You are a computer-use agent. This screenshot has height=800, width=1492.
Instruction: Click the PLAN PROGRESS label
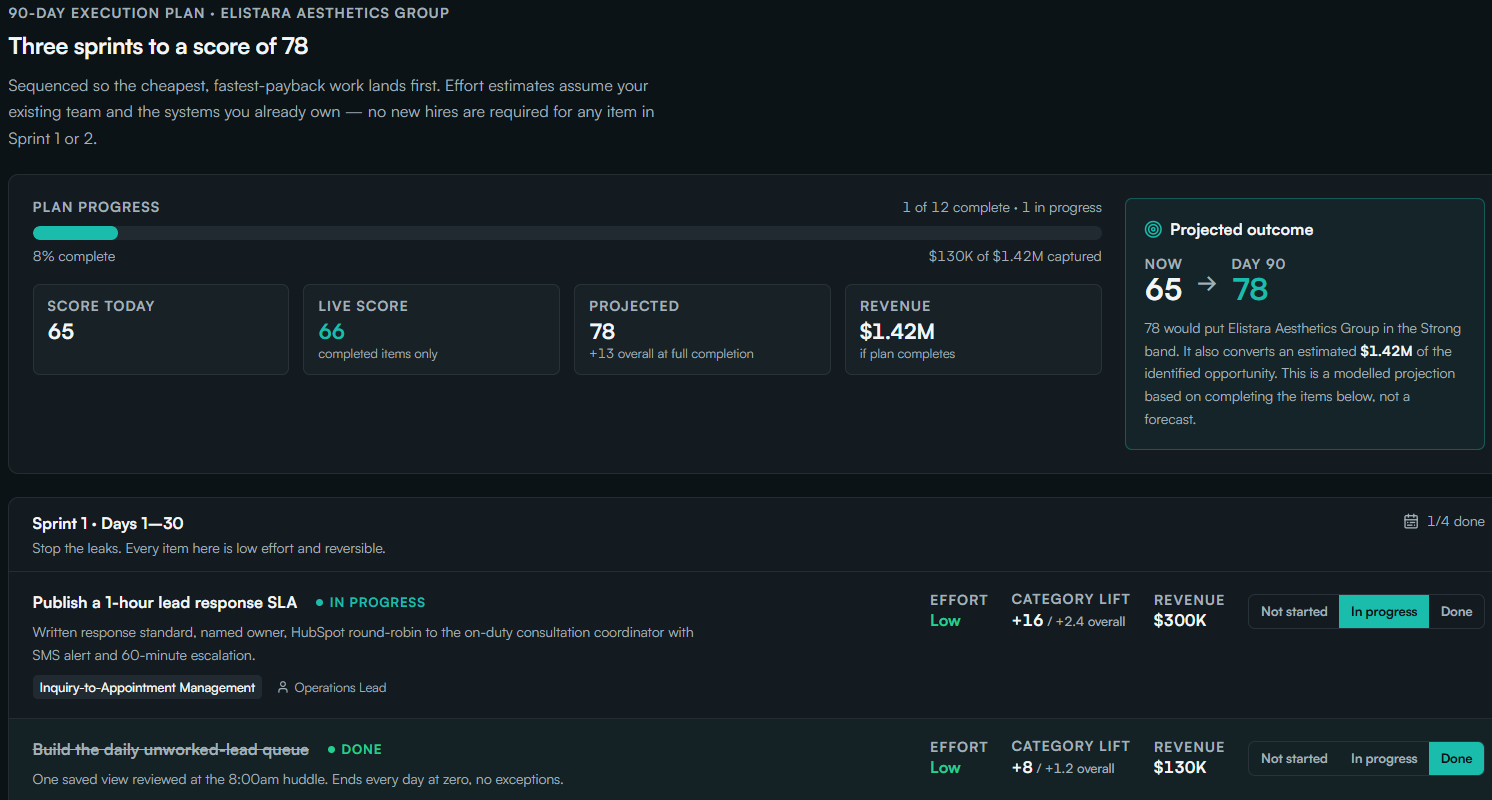tap(96, 207)
